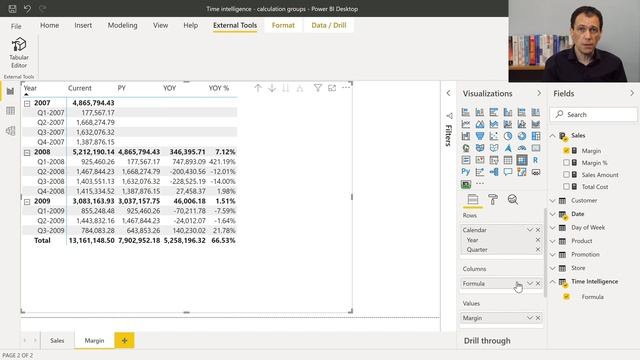
Task: Collapse the 2008 row in matrix
Action: coord(27,152)
